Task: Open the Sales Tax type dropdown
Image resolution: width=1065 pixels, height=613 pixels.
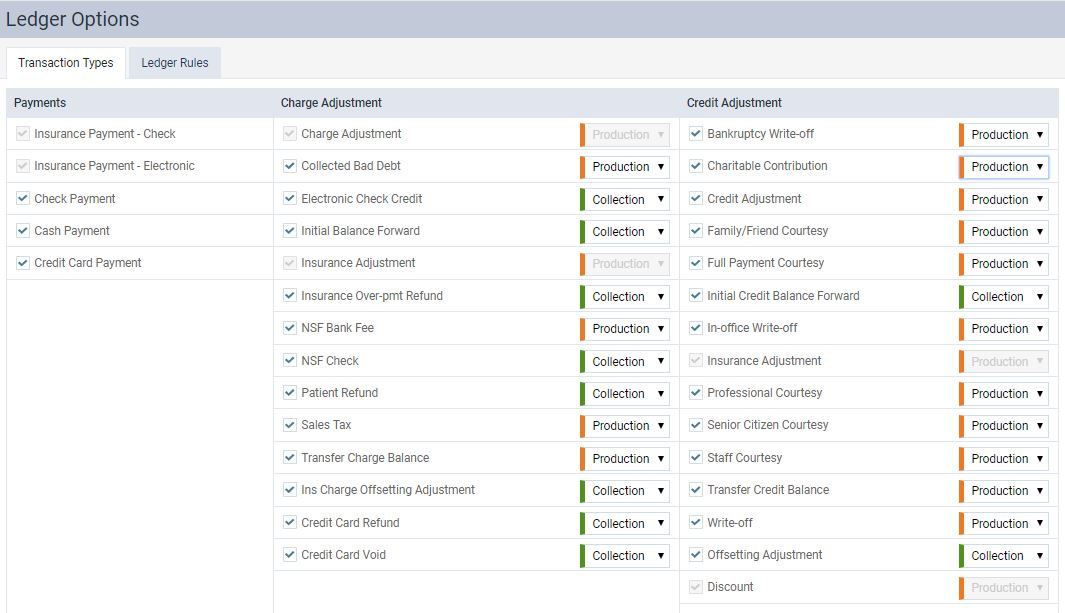Action: pyautogui.click(x=627, y=426)
